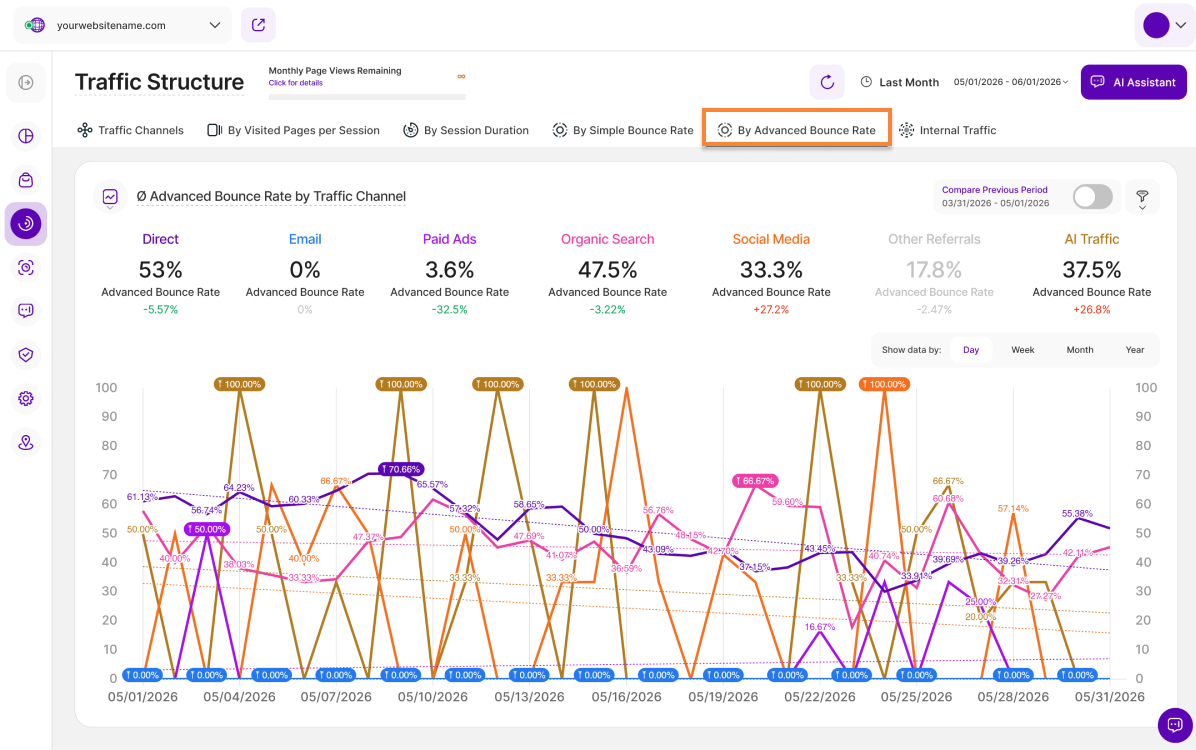Toggle Compare Previous Period switch
This screenshot has height=750, width=1196.
tap(1092, 197)
